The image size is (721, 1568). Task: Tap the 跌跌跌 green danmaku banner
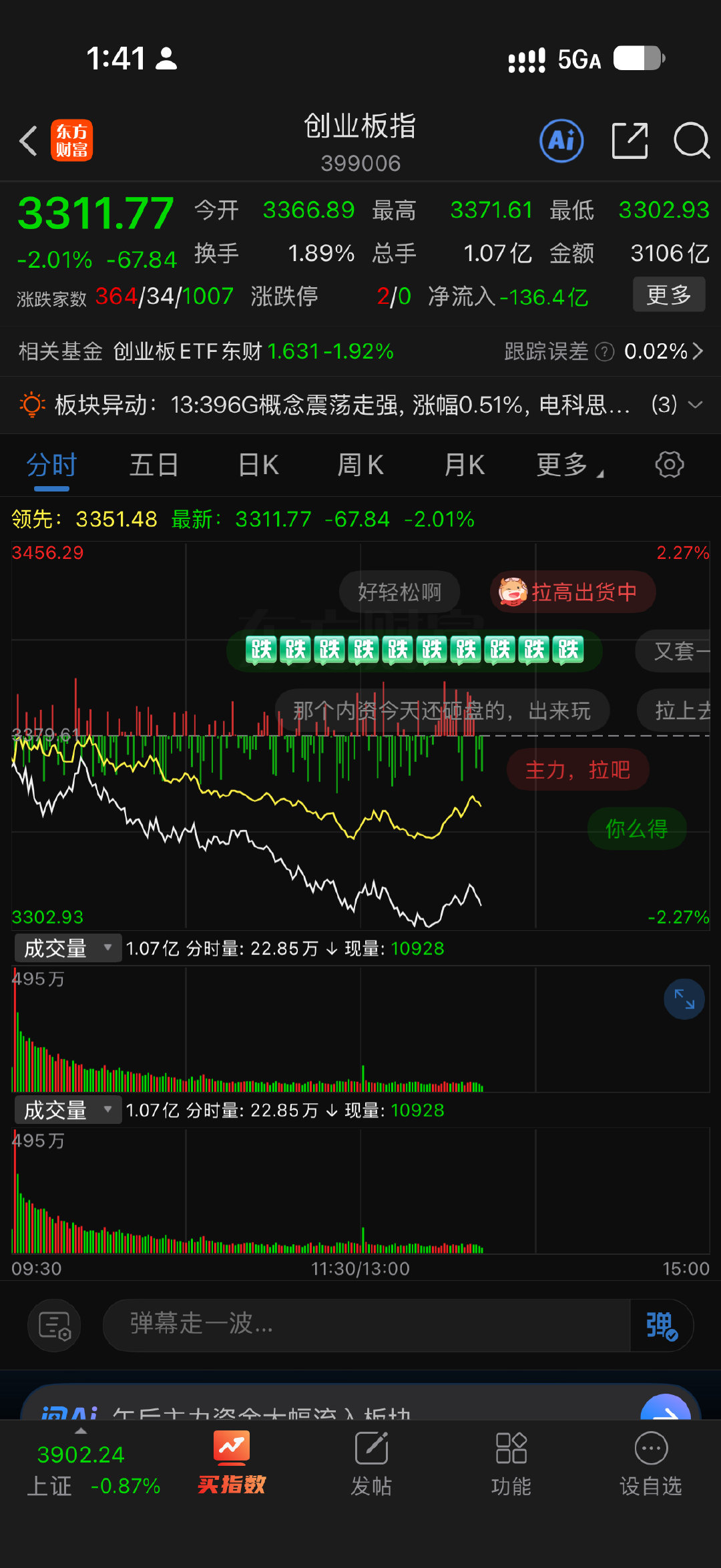tap(415, 650)
